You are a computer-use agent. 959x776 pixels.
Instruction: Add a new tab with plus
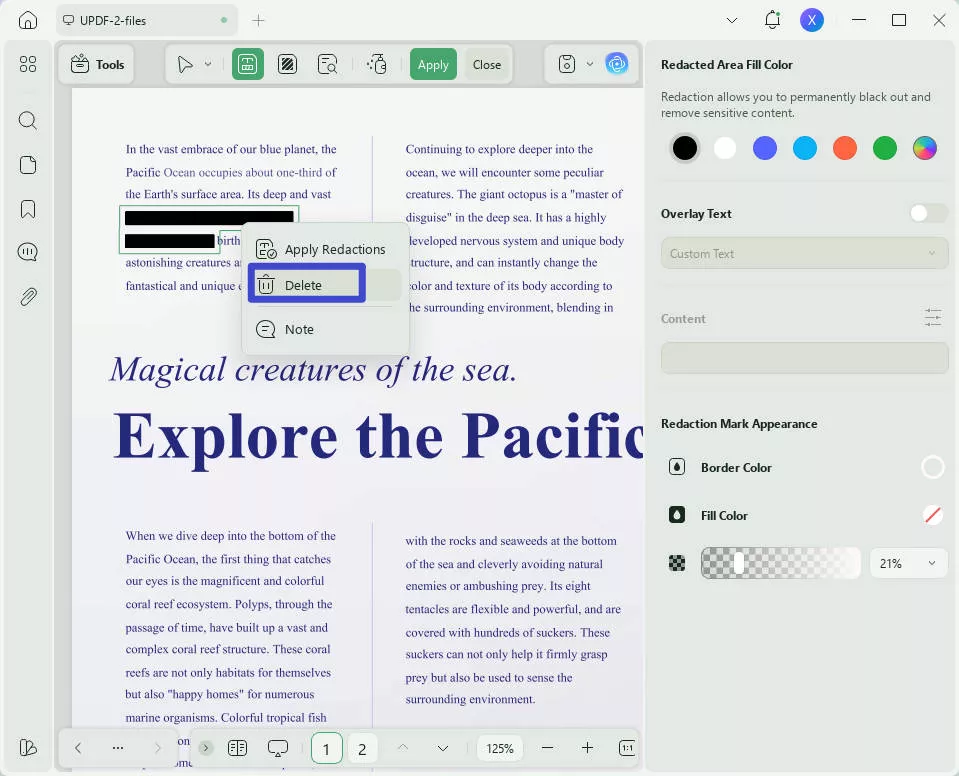click(x=258, y=20)
